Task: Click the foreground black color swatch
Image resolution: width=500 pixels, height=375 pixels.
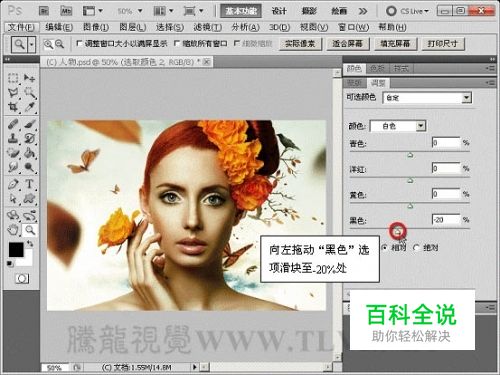Action: (x=16, y=249)
